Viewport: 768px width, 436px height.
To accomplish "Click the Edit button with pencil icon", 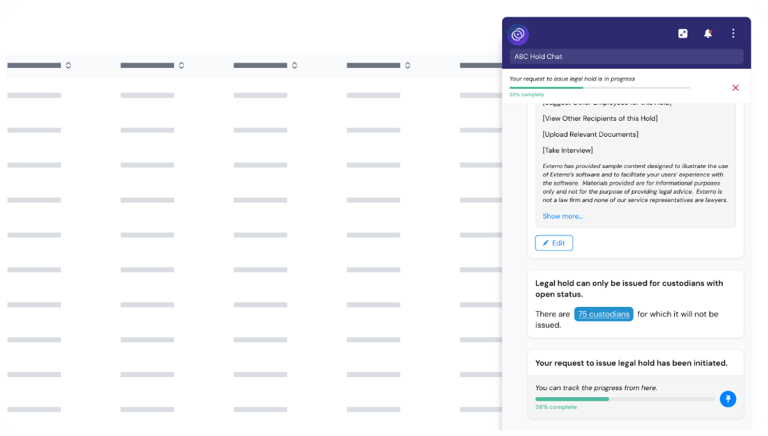I will tap(554, 243).
